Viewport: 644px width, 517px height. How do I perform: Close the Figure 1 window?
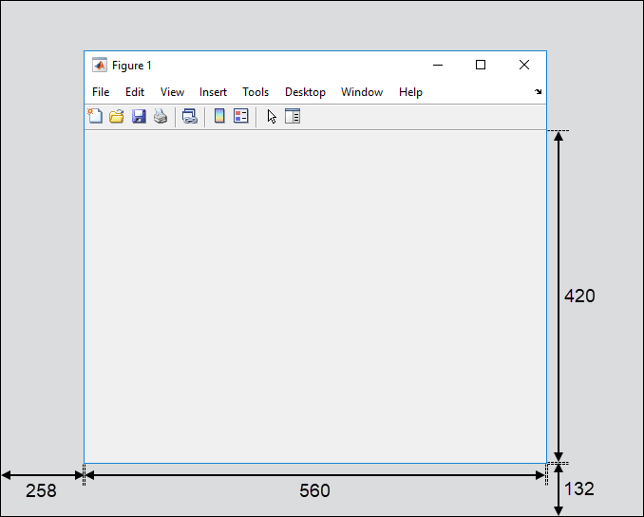(524, 65)
